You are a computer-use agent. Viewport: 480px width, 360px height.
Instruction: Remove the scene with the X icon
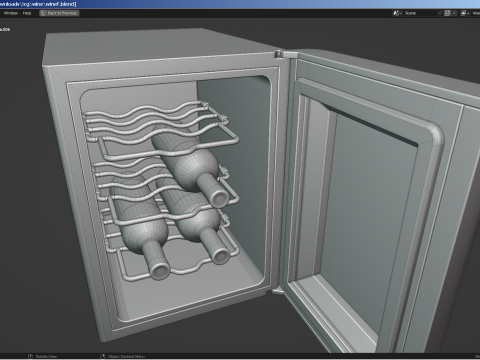coord(454,13)
